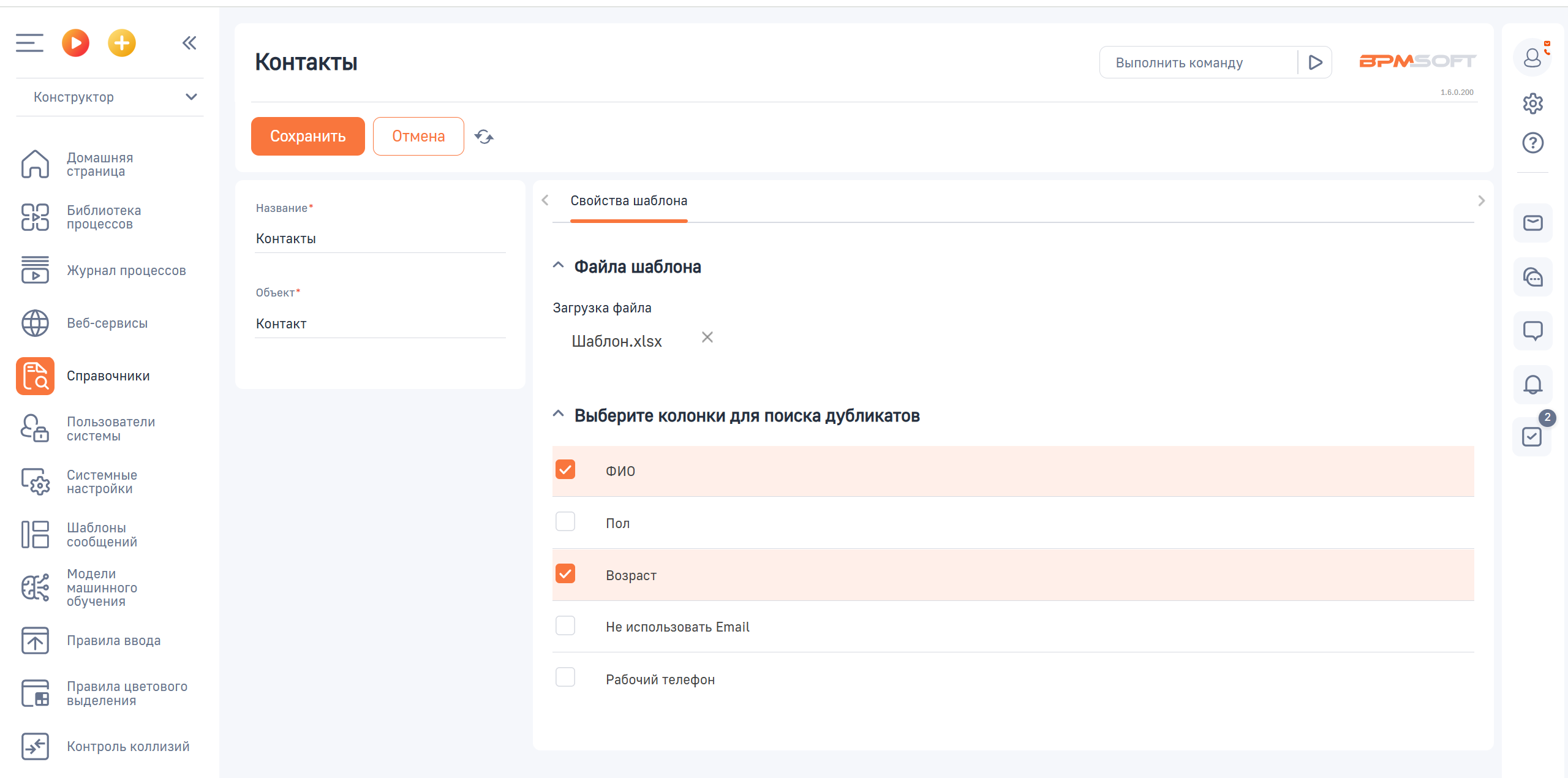The height and width of the screenshot is (778, 1568).
Task: Click the Сохранить button
Action: click(307, 136)
